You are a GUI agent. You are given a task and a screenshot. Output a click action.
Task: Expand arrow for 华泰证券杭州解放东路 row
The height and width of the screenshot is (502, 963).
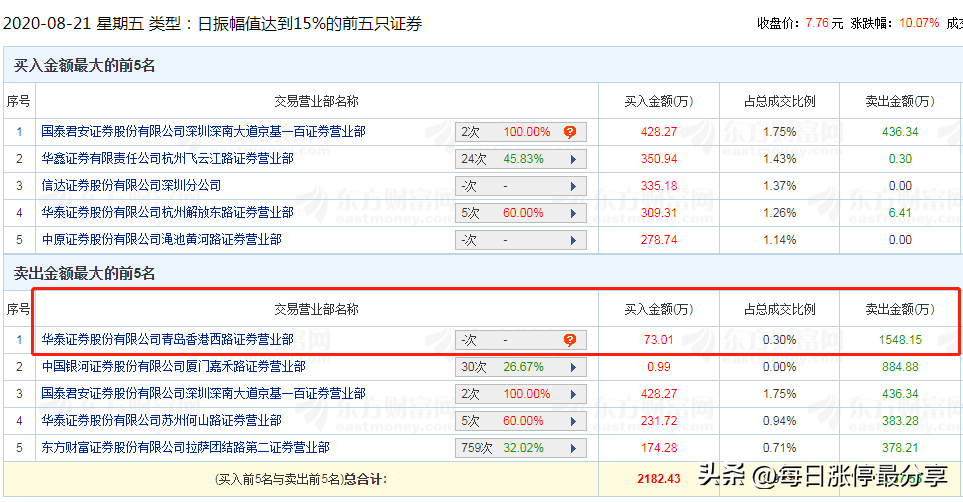coord(573,213)
